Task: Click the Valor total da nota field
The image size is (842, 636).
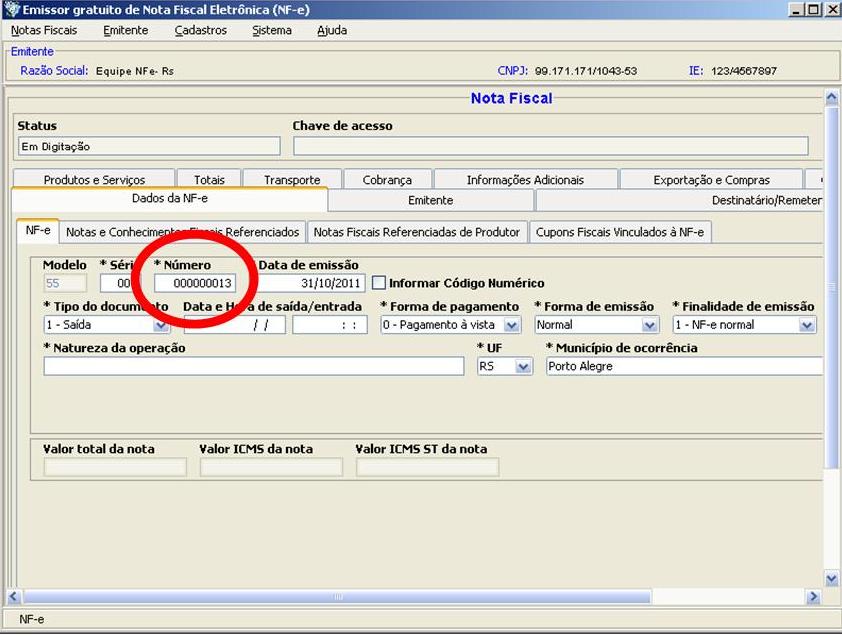Action: tap(115, 467)
